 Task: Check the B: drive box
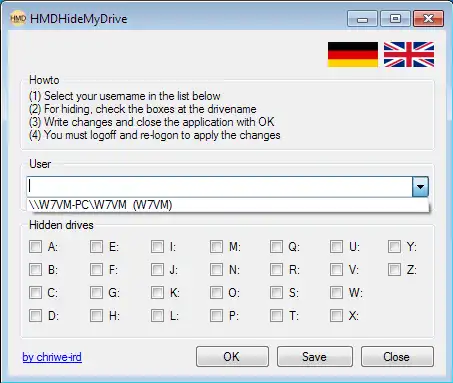click(x=35, y=270)
